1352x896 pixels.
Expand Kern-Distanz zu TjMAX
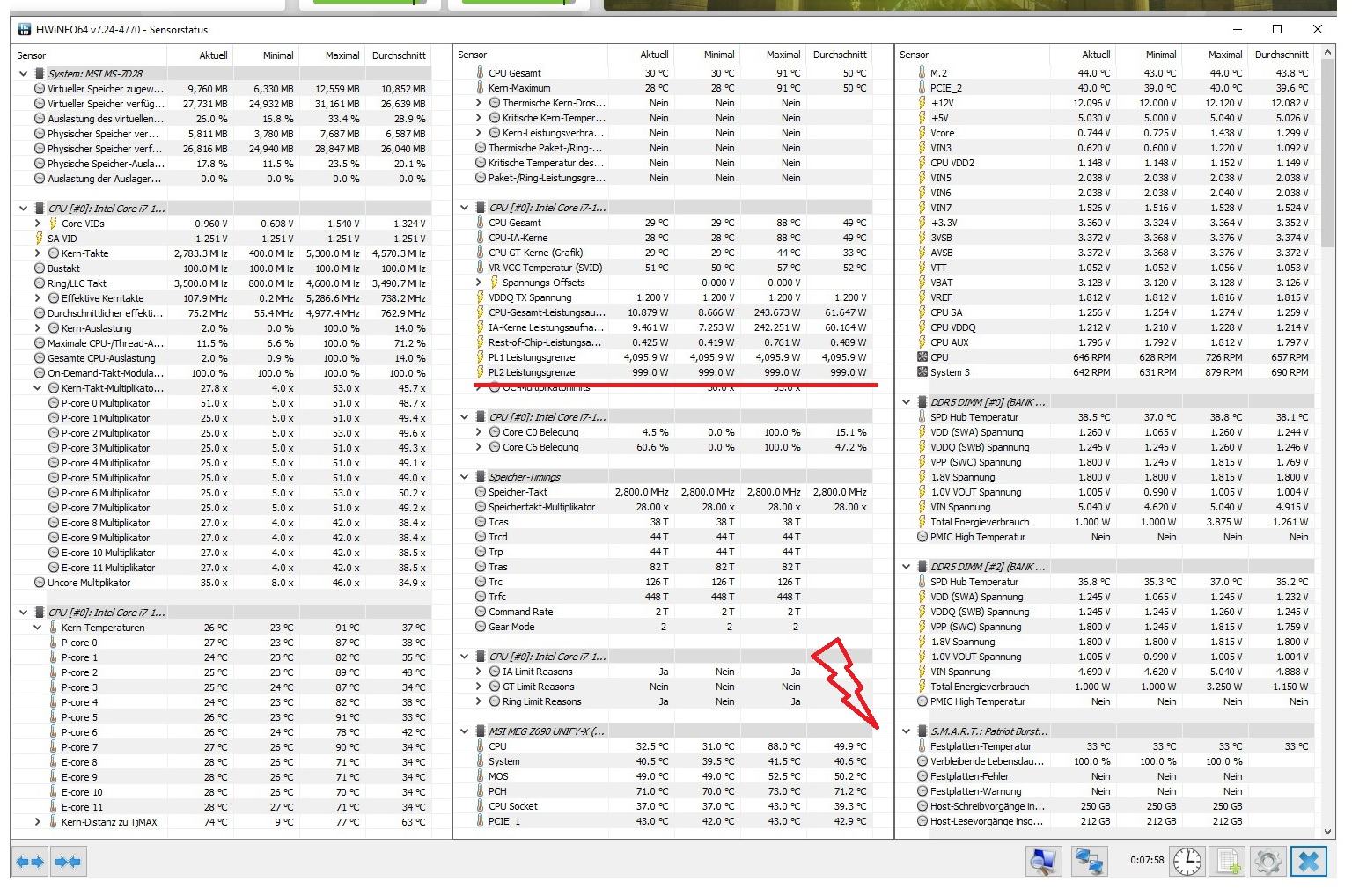[38, 822]
